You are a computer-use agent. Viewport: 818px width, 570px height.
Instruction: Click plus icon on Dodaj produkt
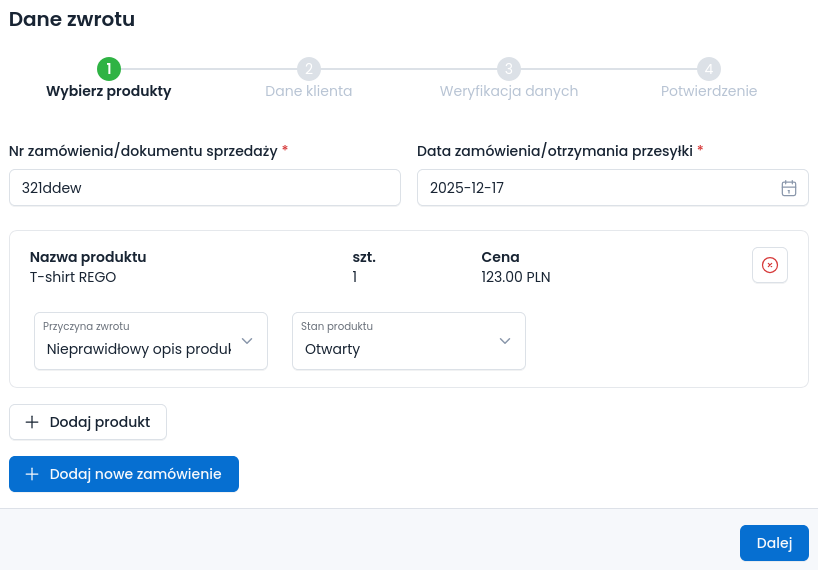click(32, 422)
